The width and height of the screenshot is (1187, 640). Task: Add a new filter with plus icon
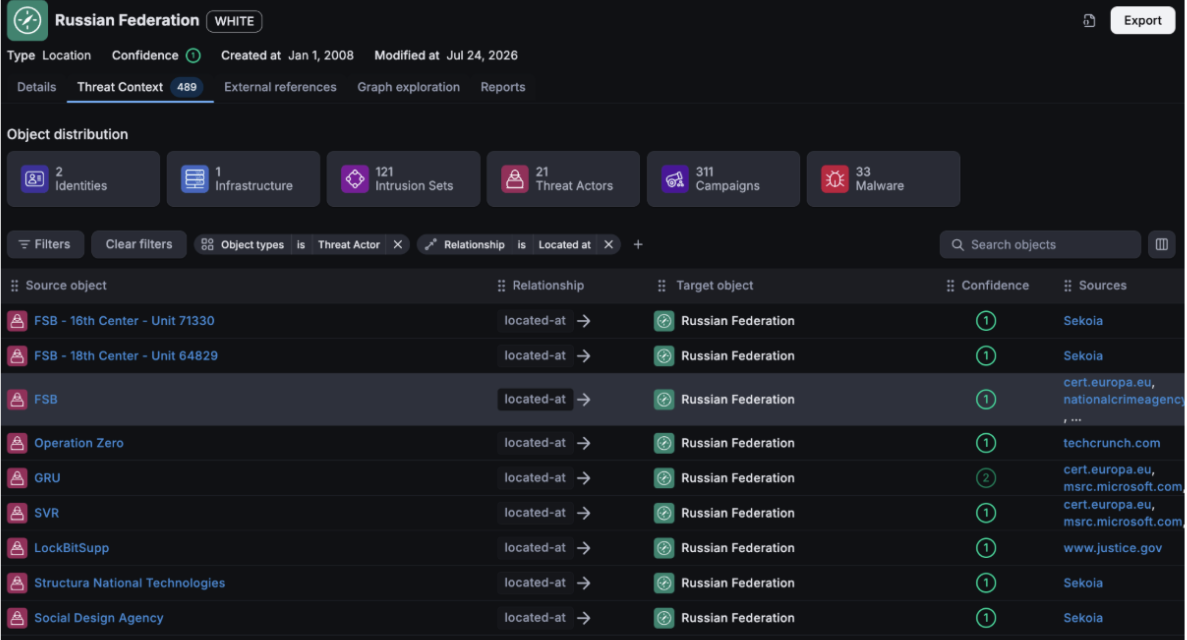637,245
